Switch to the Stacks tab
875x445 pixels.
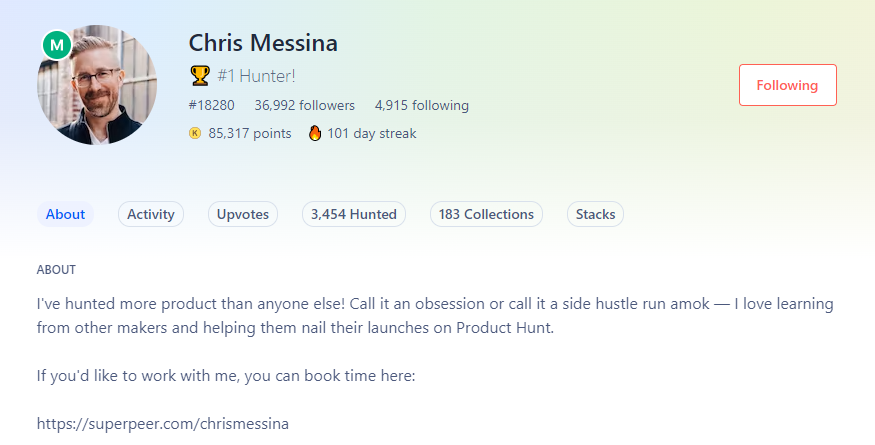coord(595,214)
